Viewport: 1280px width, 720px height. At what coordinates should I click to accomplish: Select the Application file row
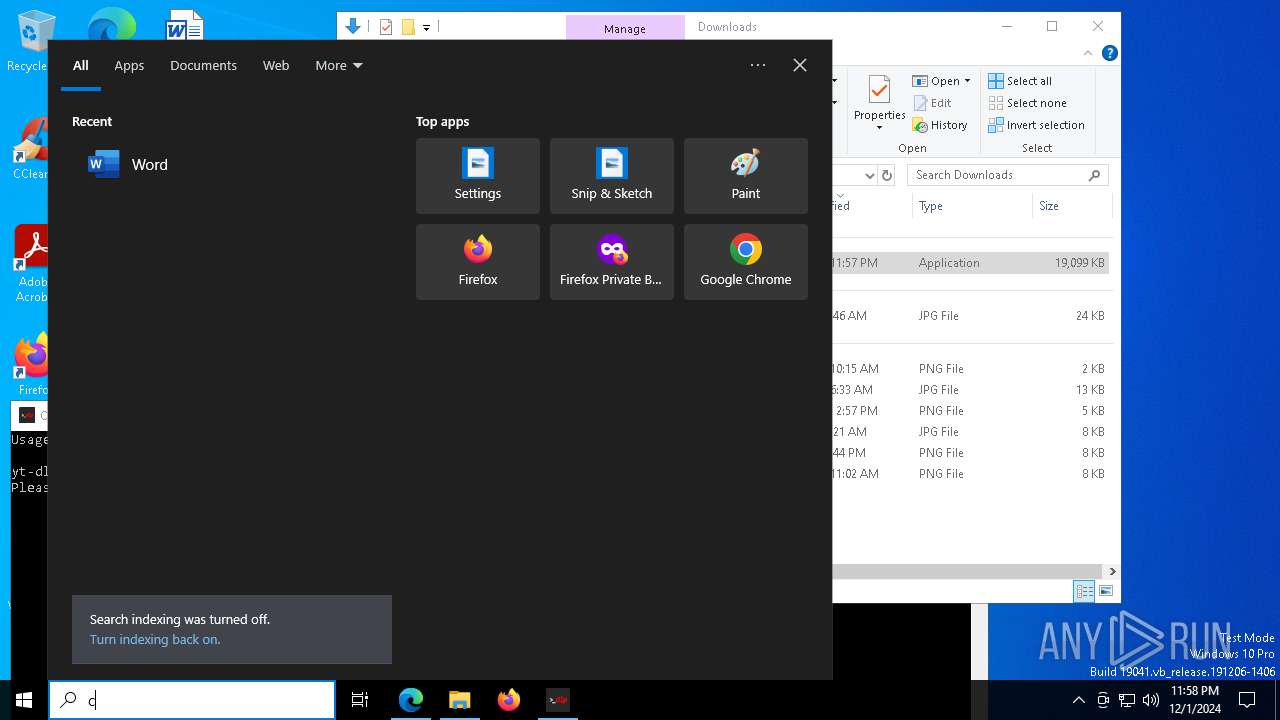tap(970, 263)
